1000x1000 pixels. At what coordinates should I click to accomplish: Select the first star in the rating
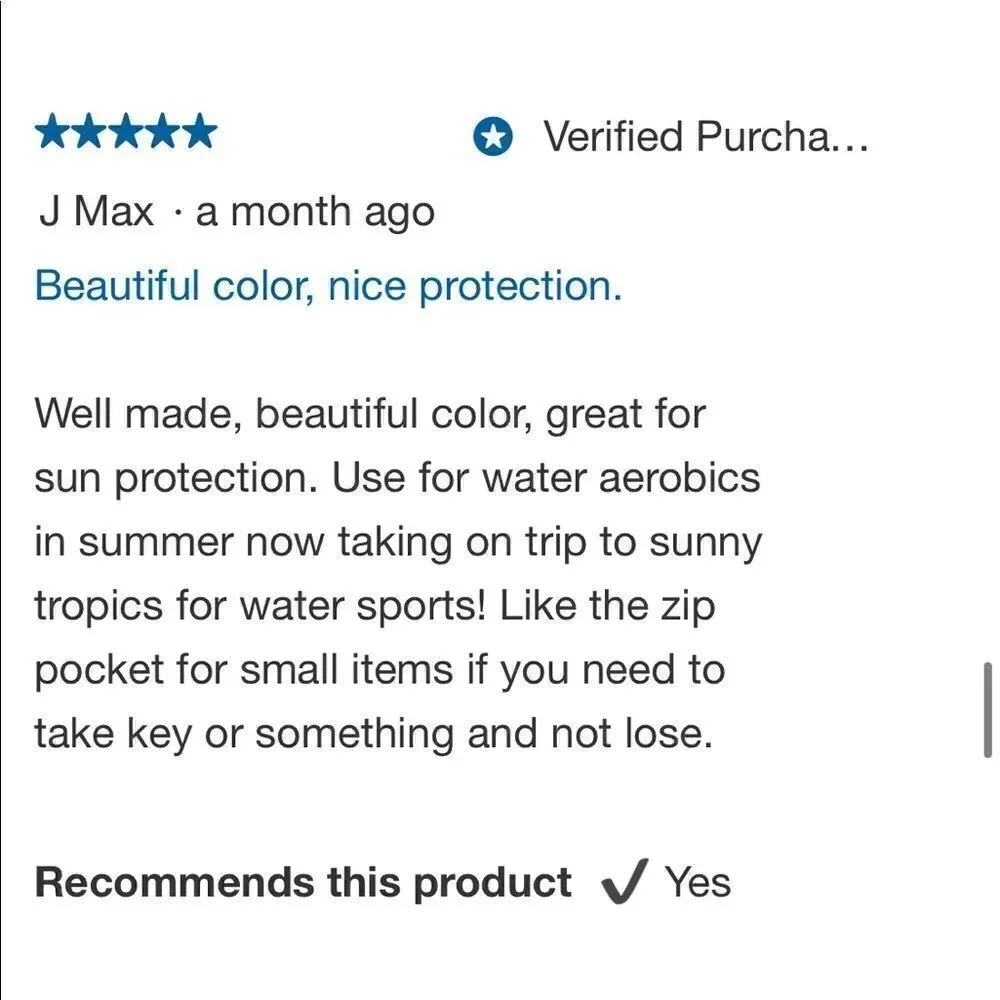[54, 131]
